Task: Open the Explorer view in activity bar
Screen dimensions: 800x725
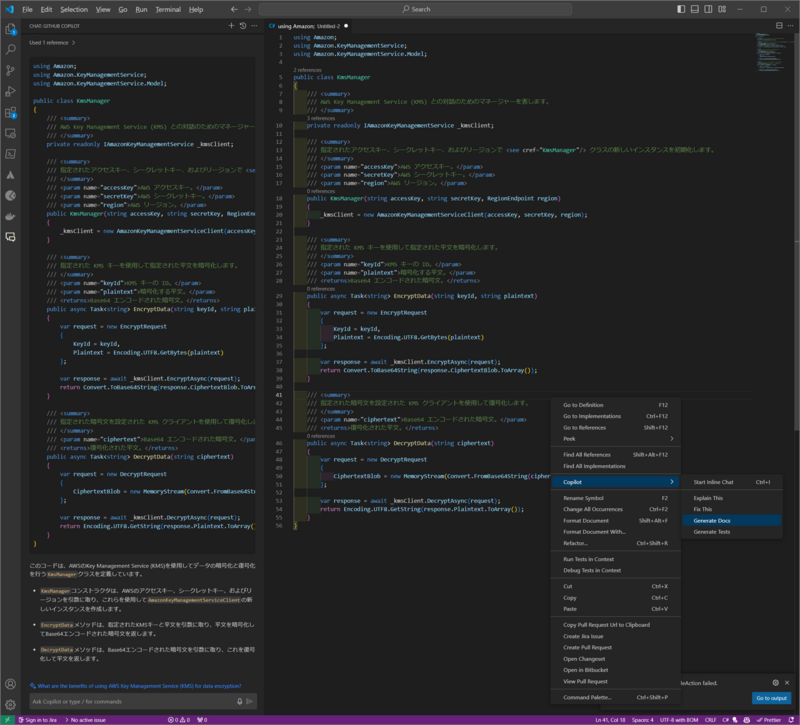Action: click(x=10, y=30)
